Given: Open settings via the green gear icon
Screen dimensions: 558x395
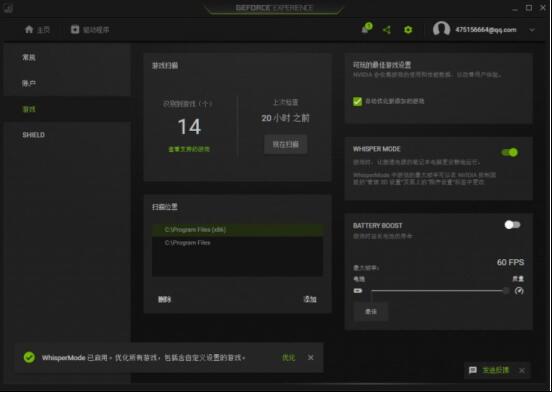Looking at the screenshot, I should 408,30.
